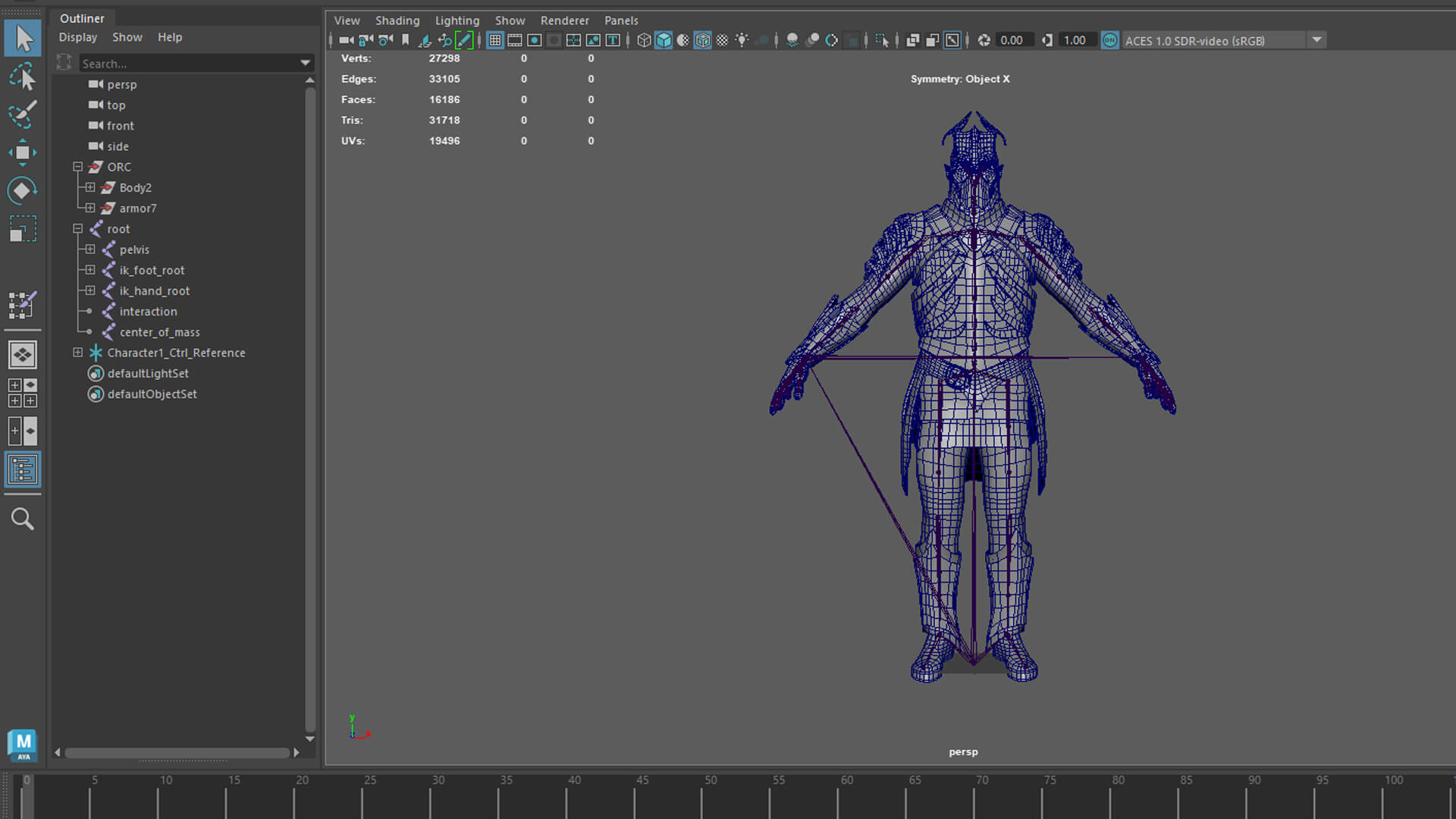Enable smooth shade all cube icon
The height and width of the screenshot is (819, 1456).
pyautogui.click(x=664, y=40)
